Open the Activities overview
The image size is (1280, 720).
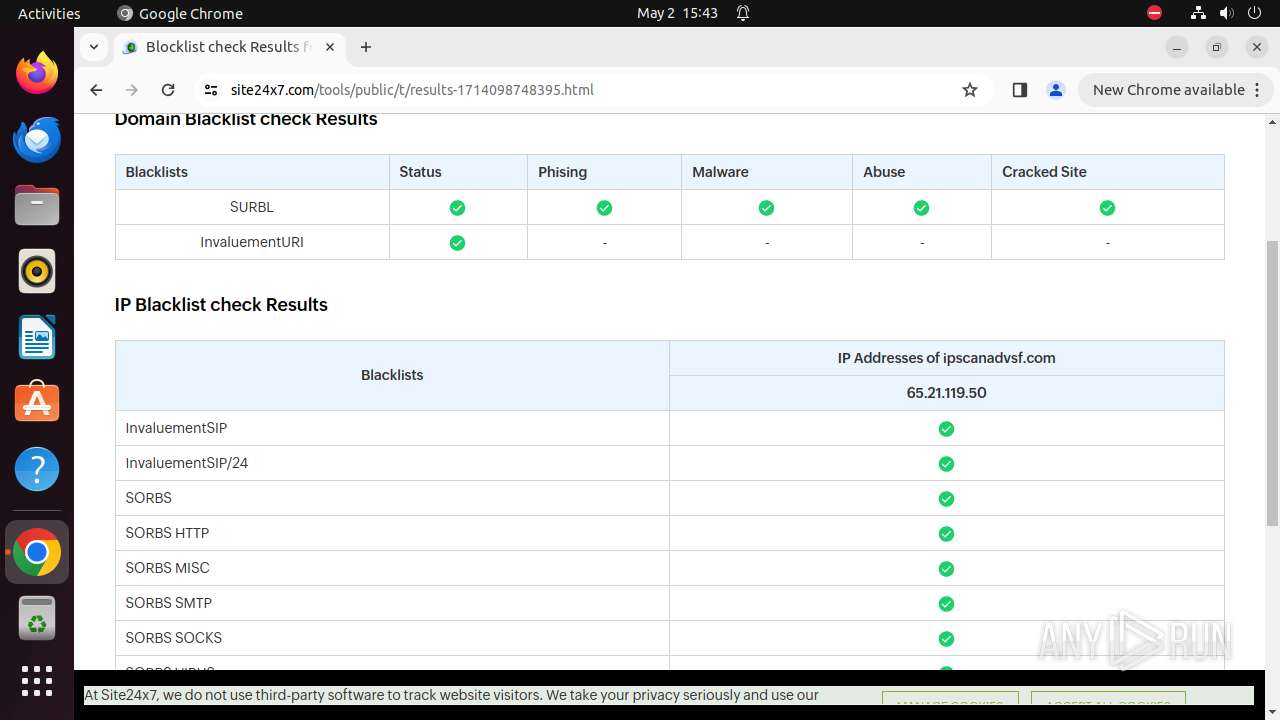pos(49,13)
